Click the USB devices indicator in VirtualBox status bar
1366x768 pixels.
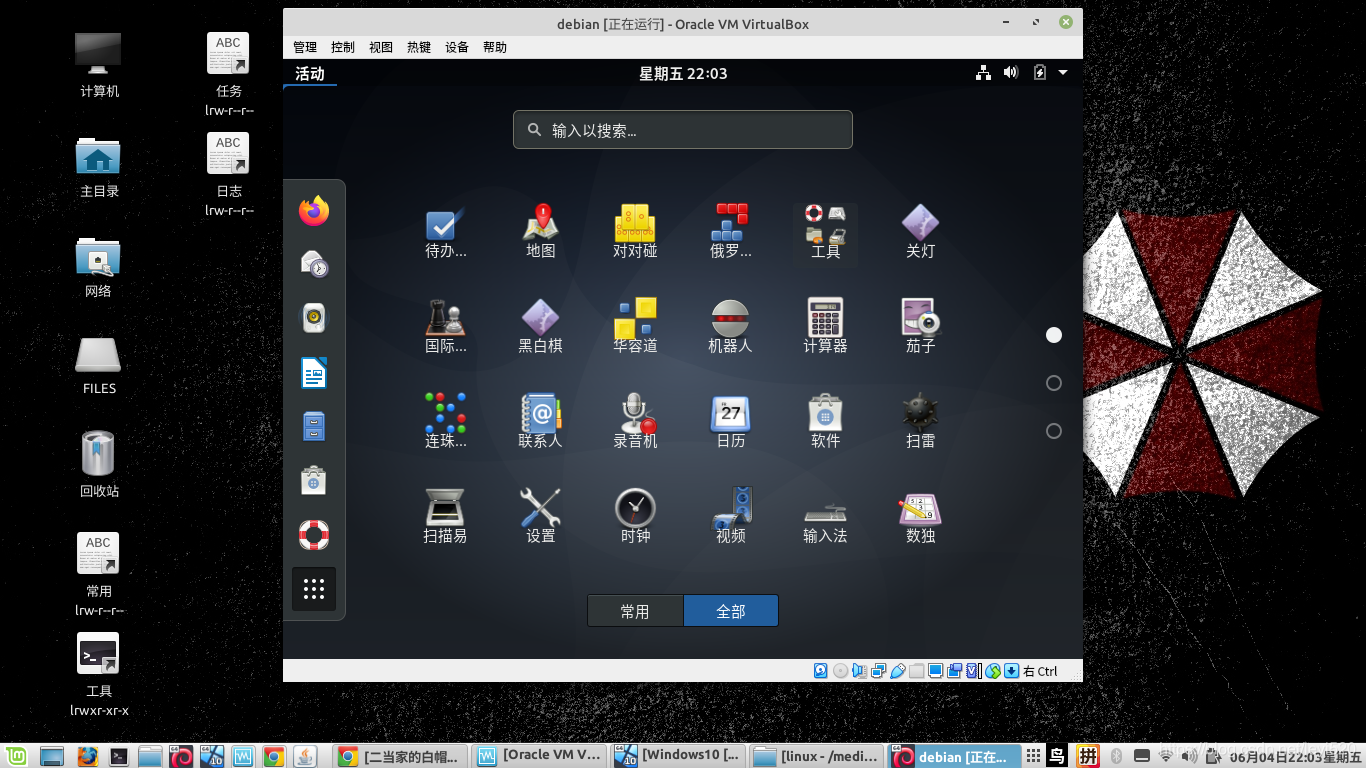click(x=898, y=671)
